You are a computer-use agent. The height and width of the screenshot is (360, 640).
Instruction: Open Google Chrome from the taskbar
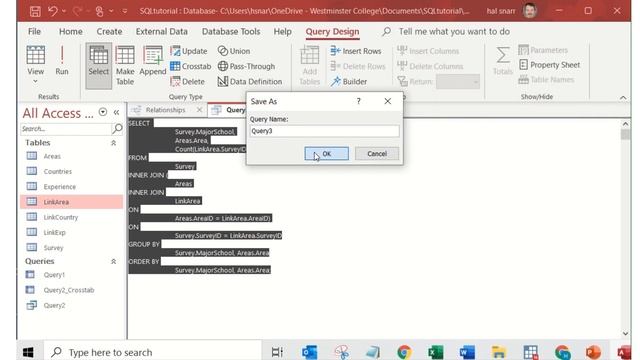coord(404,352)
